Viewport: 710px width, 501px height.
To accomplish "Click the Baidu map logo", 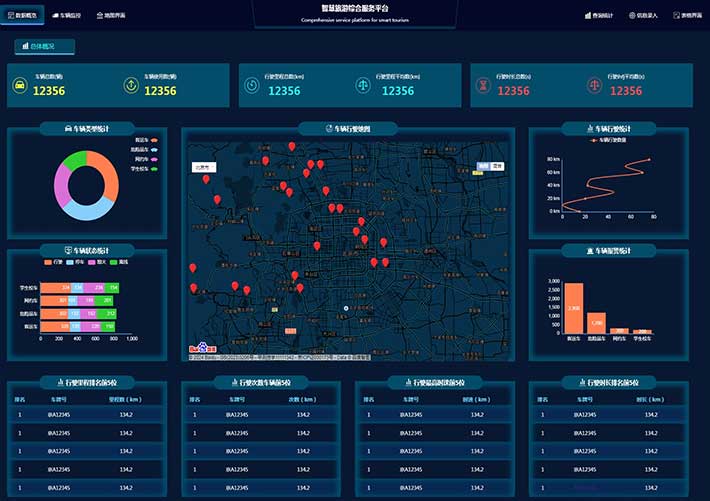I will tap(203, 350).
